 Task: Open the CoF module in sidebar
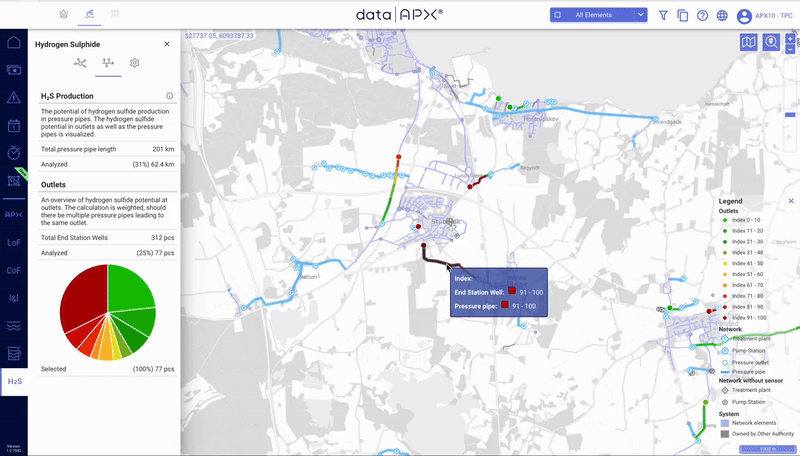click(x=14, y=269)
